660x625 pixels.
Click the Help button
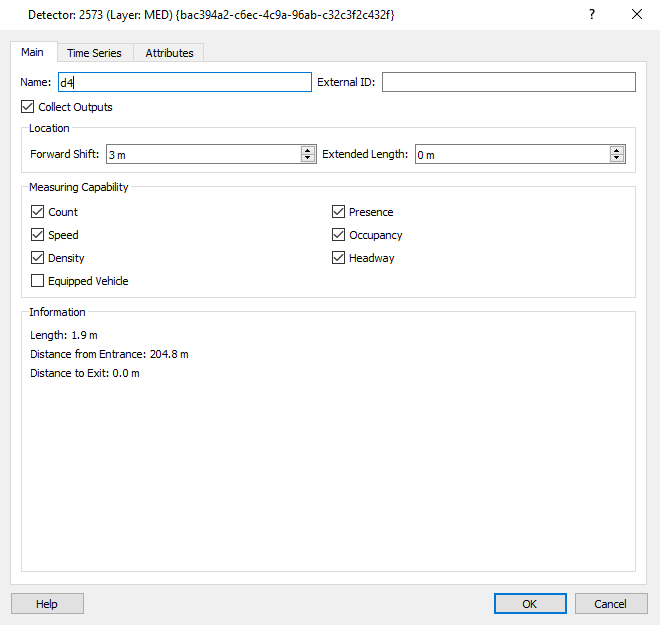click(47, 604)
